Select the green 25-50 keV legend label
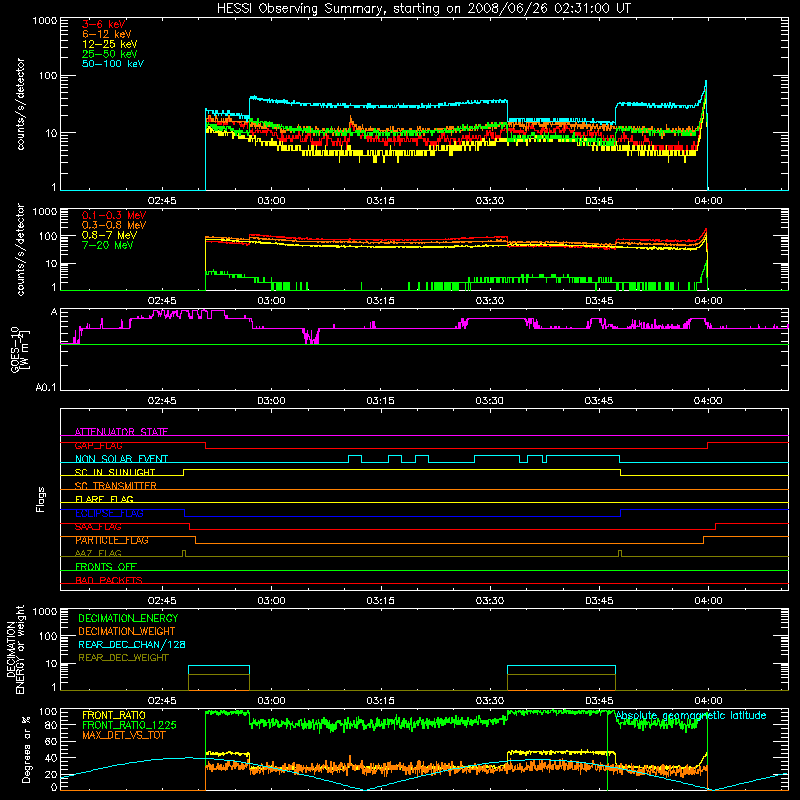 tap(110, 54)
